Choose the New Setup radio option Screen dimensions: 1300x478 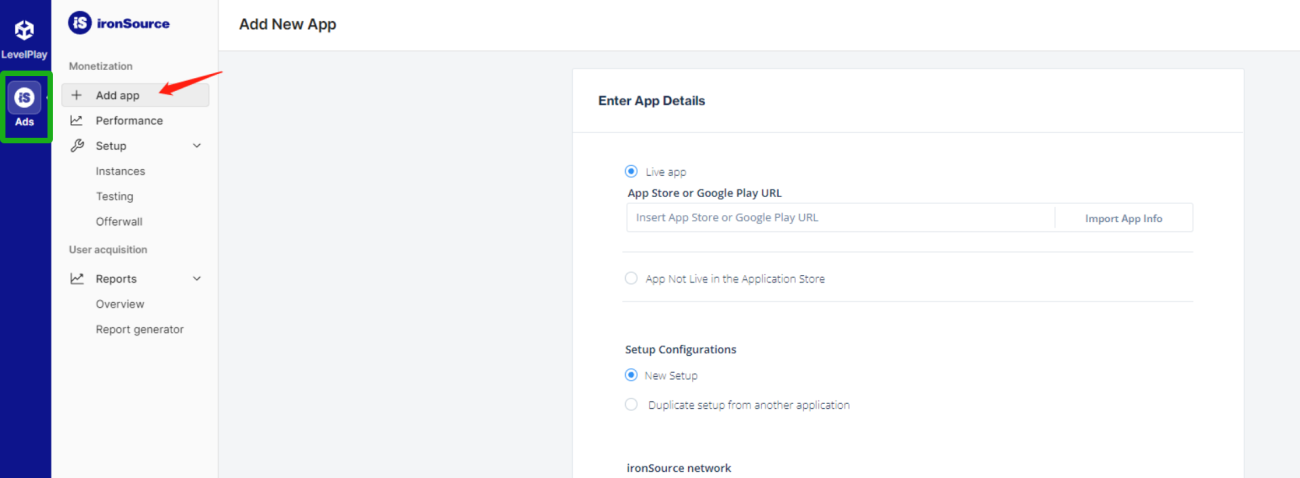[x=631, y=376]
